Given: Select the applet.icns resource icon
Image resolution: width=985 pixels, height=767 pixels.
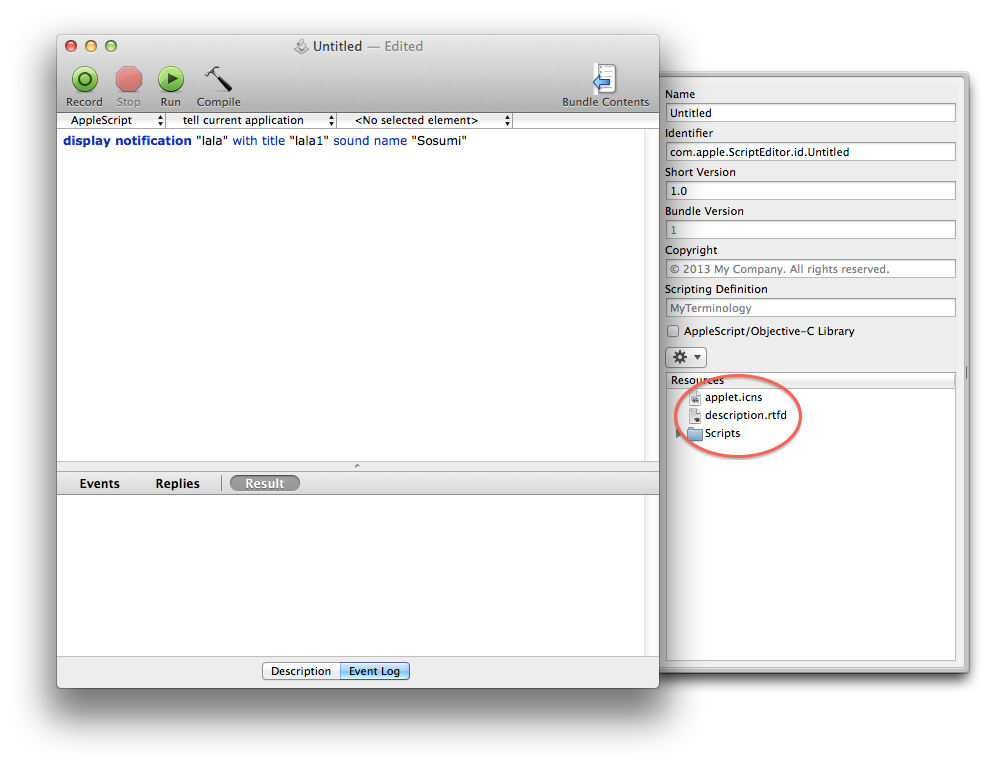Looking at the screenshot, I should click(x=697, y=397).
